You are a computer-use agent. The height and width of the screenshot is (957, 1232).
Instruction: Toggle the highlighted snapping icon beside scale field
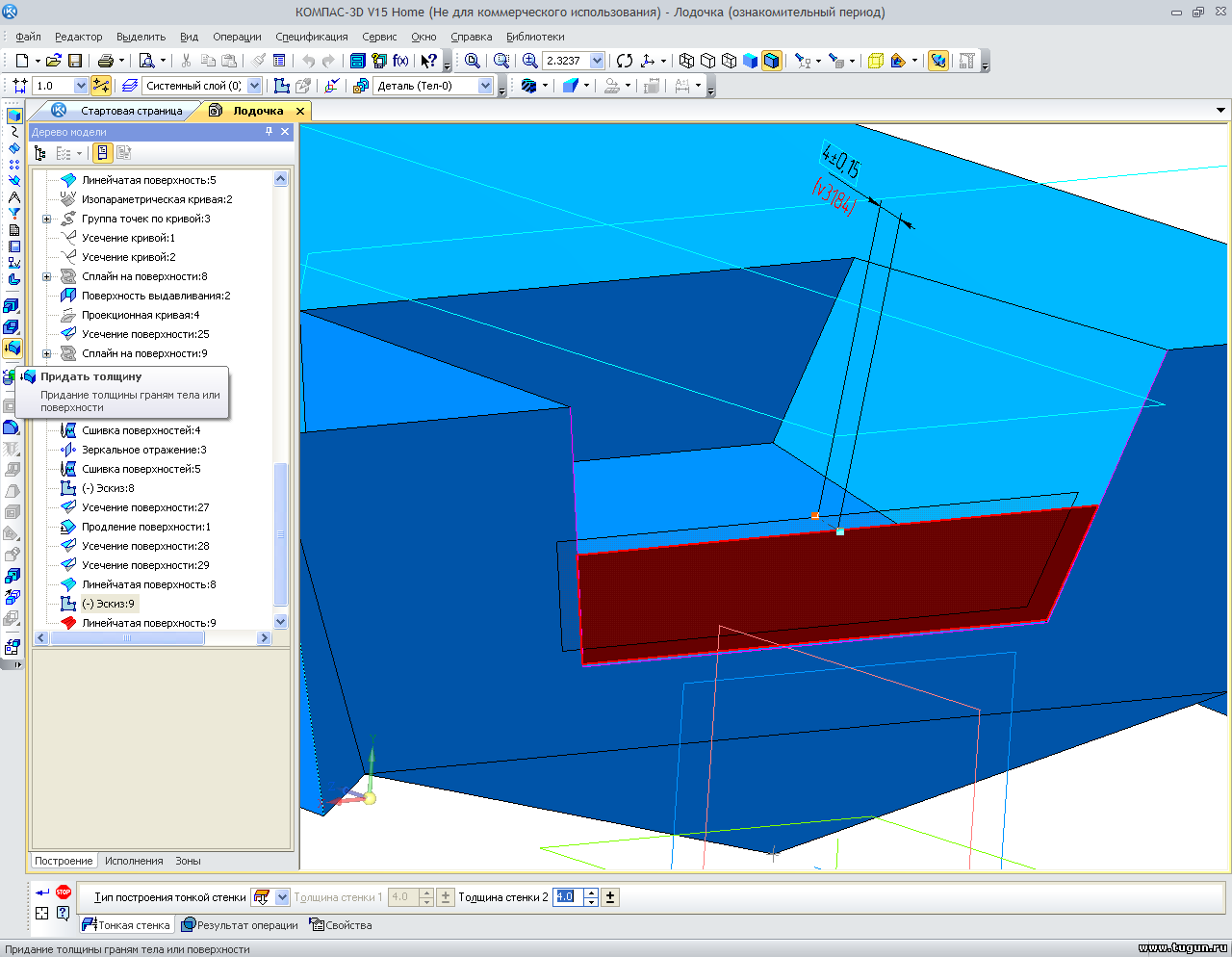click(x=101, y=86)
